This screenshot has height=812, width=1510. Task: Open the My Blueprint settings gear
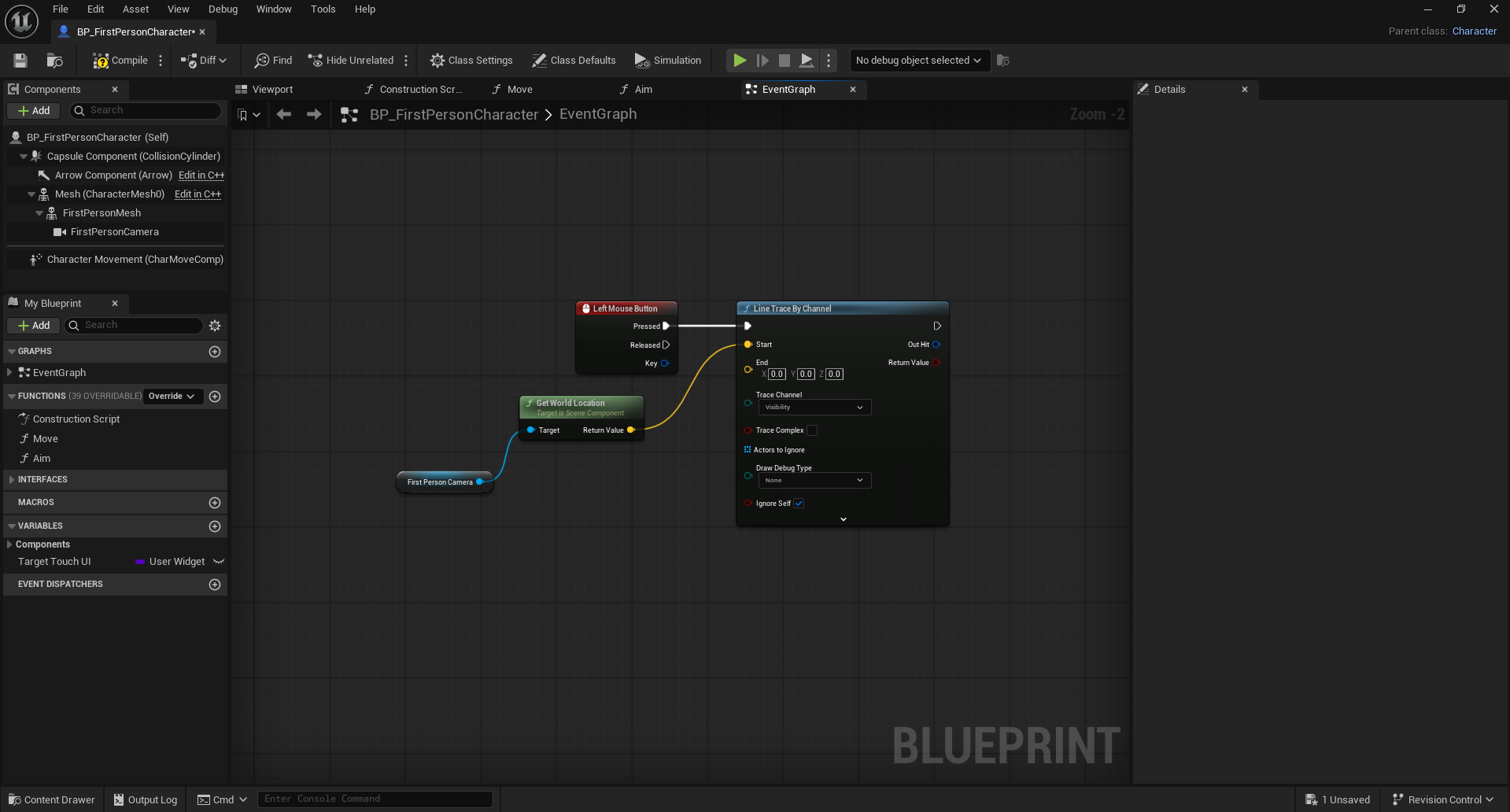click(x=215, y=326)
